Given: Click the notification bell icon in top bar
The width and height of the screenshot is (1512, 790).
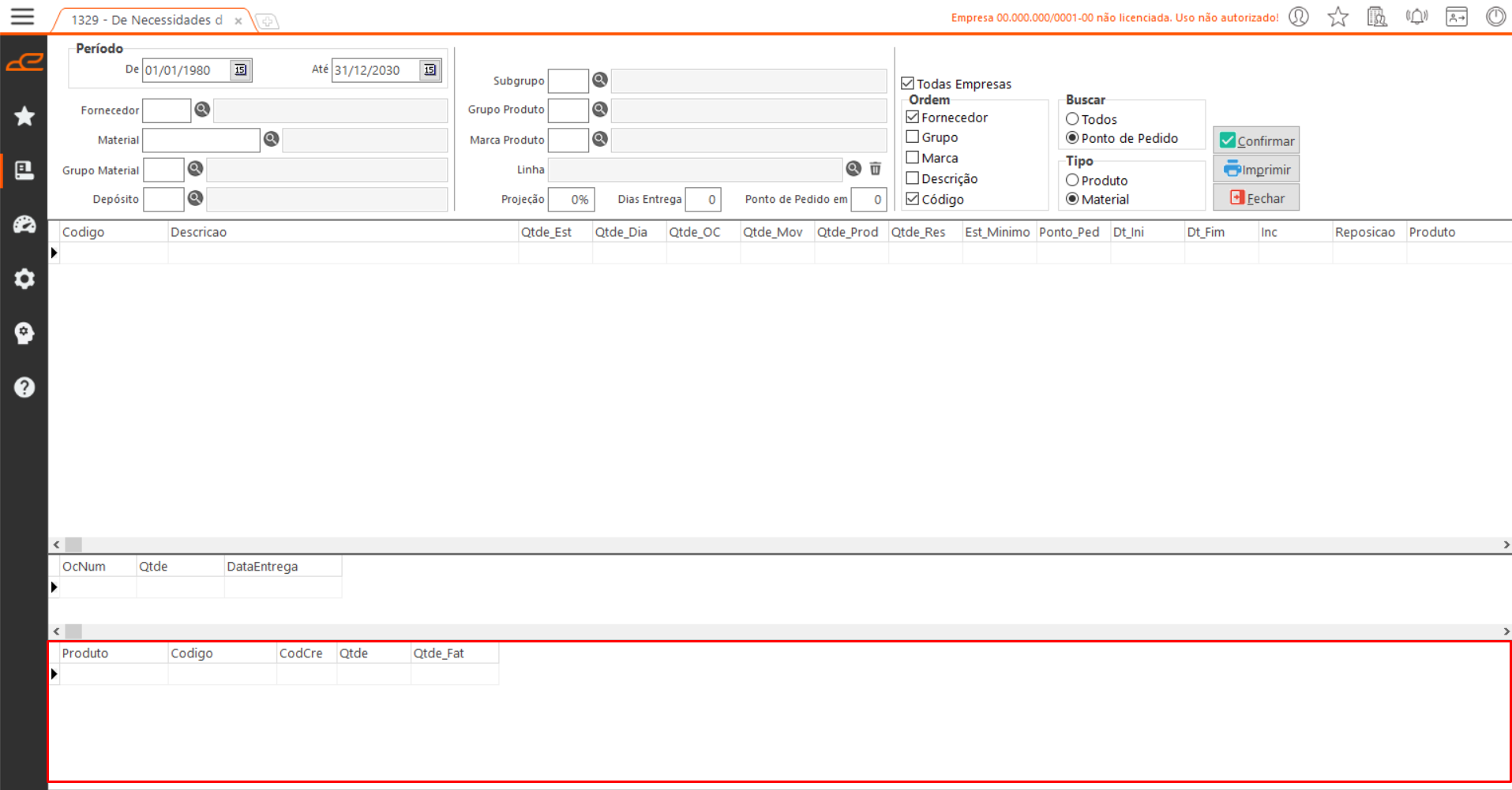Looking at the screenshot, I should click(1416, 17).
